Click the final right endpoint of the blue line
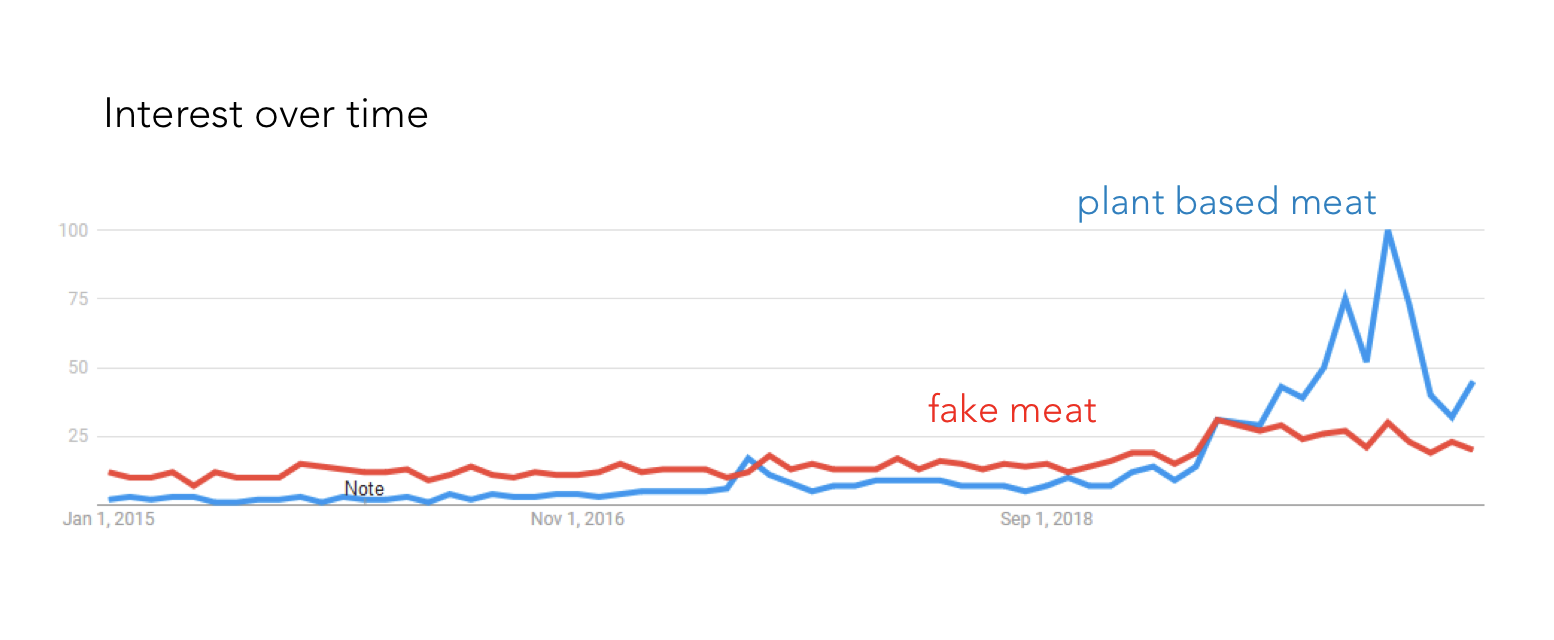The image size is (1554, 640). 1472,382
